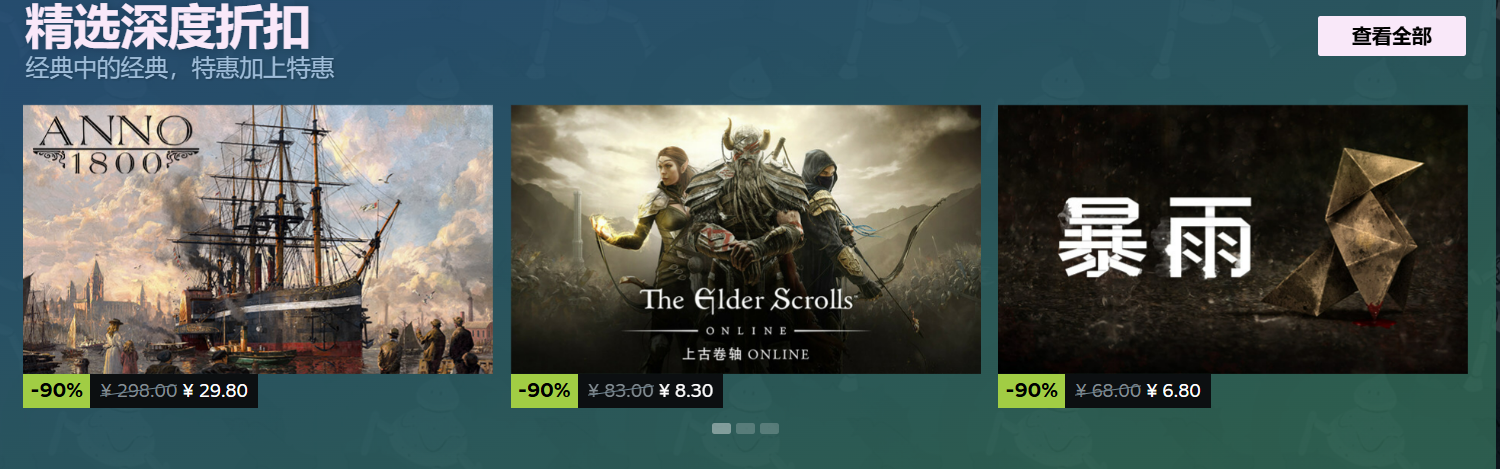Open the 暴雨 game capsule image
Image resolution: width=1500 pixels, height=469 pixels.
coord(1233,239)
